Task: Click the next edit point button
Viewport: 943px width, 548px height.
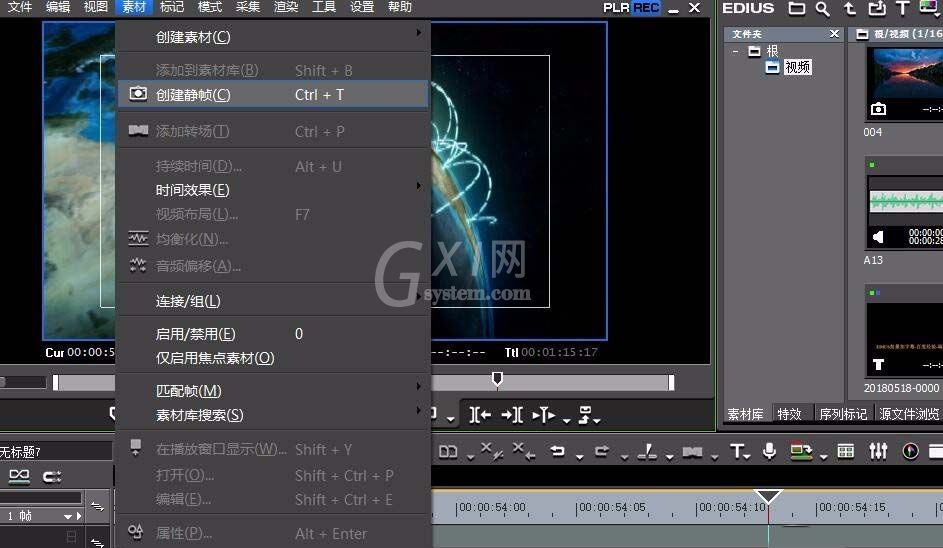Action: point(512,414)
